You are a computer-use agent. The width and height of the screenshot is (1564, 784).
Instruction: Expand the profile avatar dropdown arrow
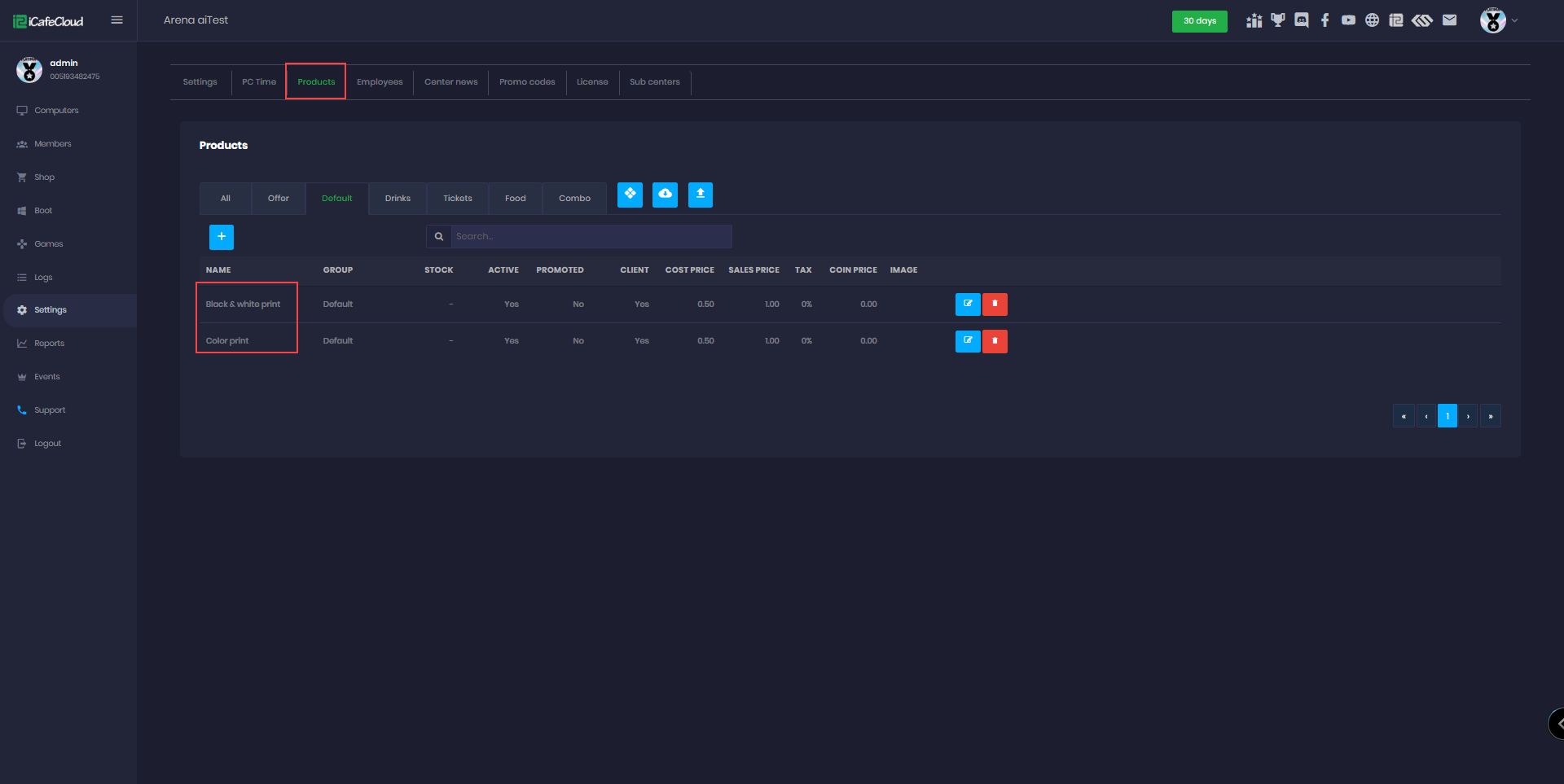point(1515,20)
